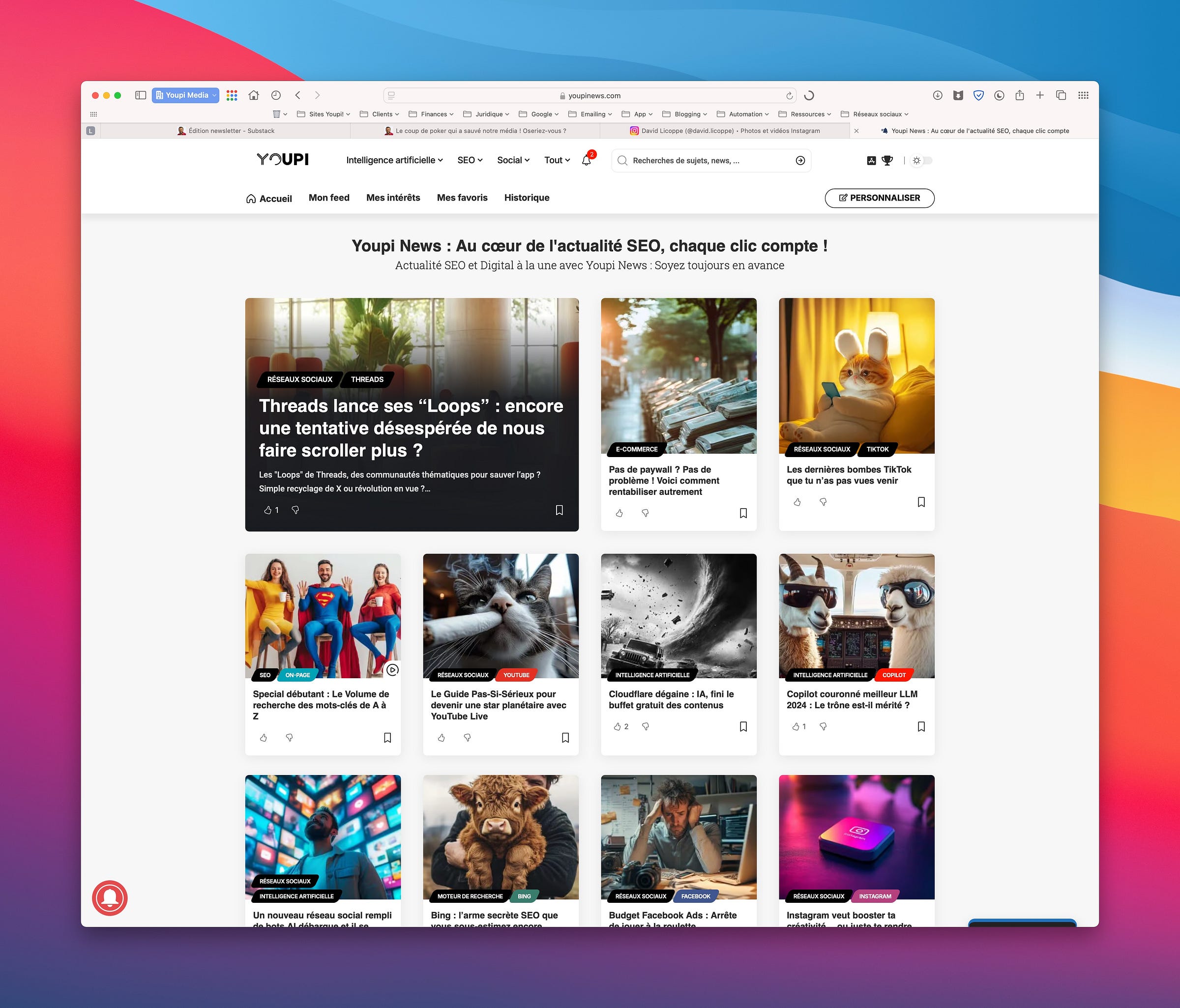The height and width of the screenshot is (1008, 1180).
Task: Open the colorful app launcher grid icon
Action: [x=232, y=95]
